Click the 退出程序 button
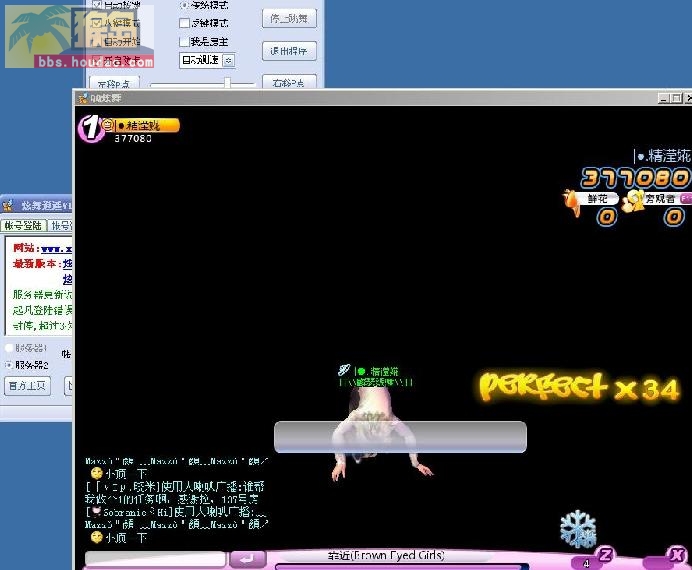 pyautogui.click(x=289, y=51)
